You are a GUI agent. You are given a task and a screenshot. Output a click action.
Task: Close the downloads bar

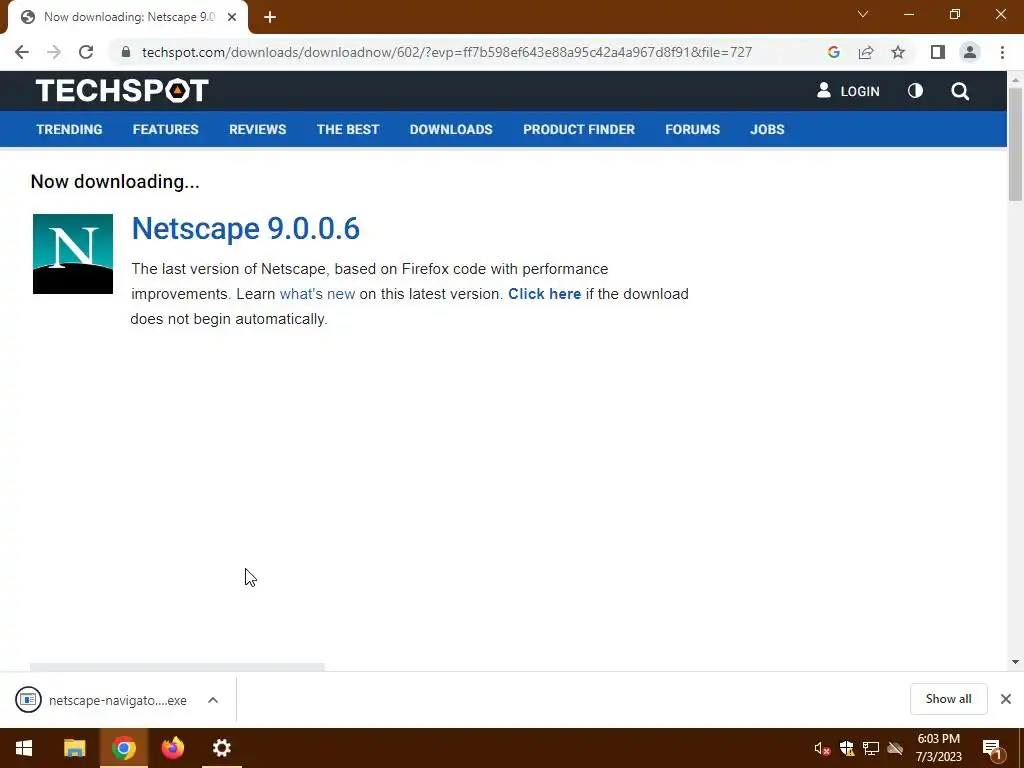[1006, 699]
